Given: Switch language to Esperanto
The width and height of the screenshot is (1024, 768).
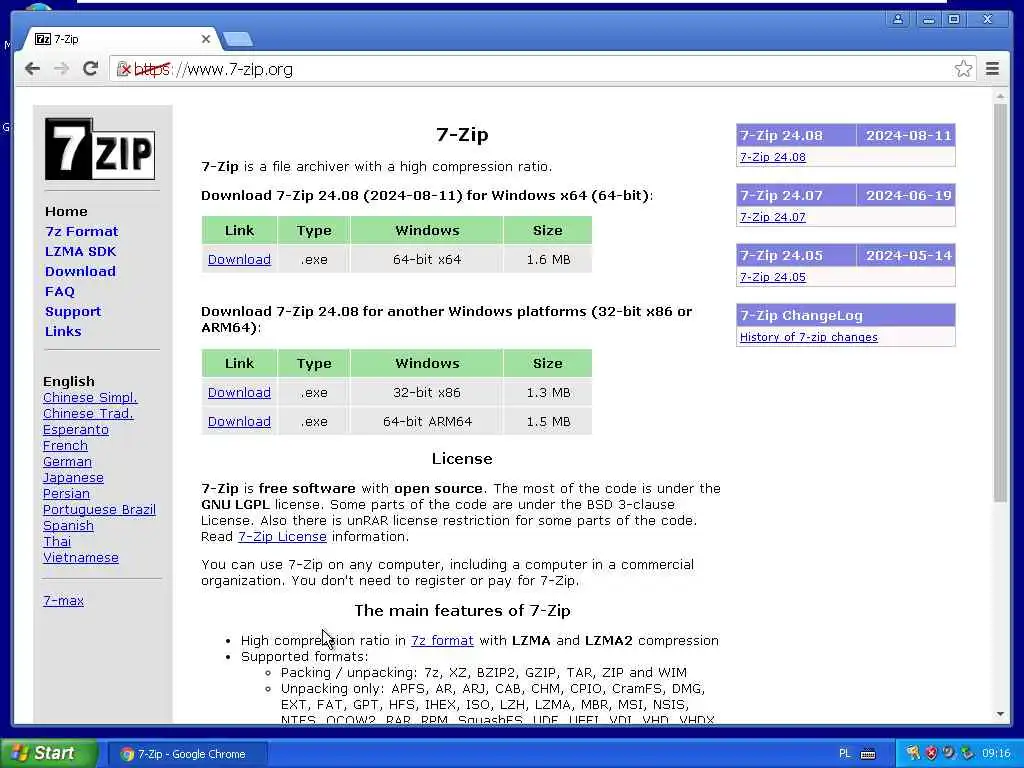Looking at the screenshot, I should click(76, 430).
